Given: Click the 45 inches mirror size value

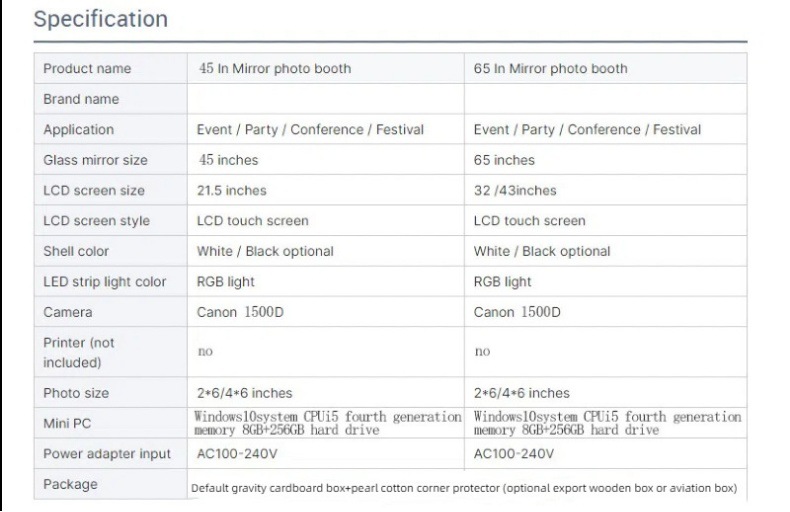Looking at the screenshot, I should 228,160.
